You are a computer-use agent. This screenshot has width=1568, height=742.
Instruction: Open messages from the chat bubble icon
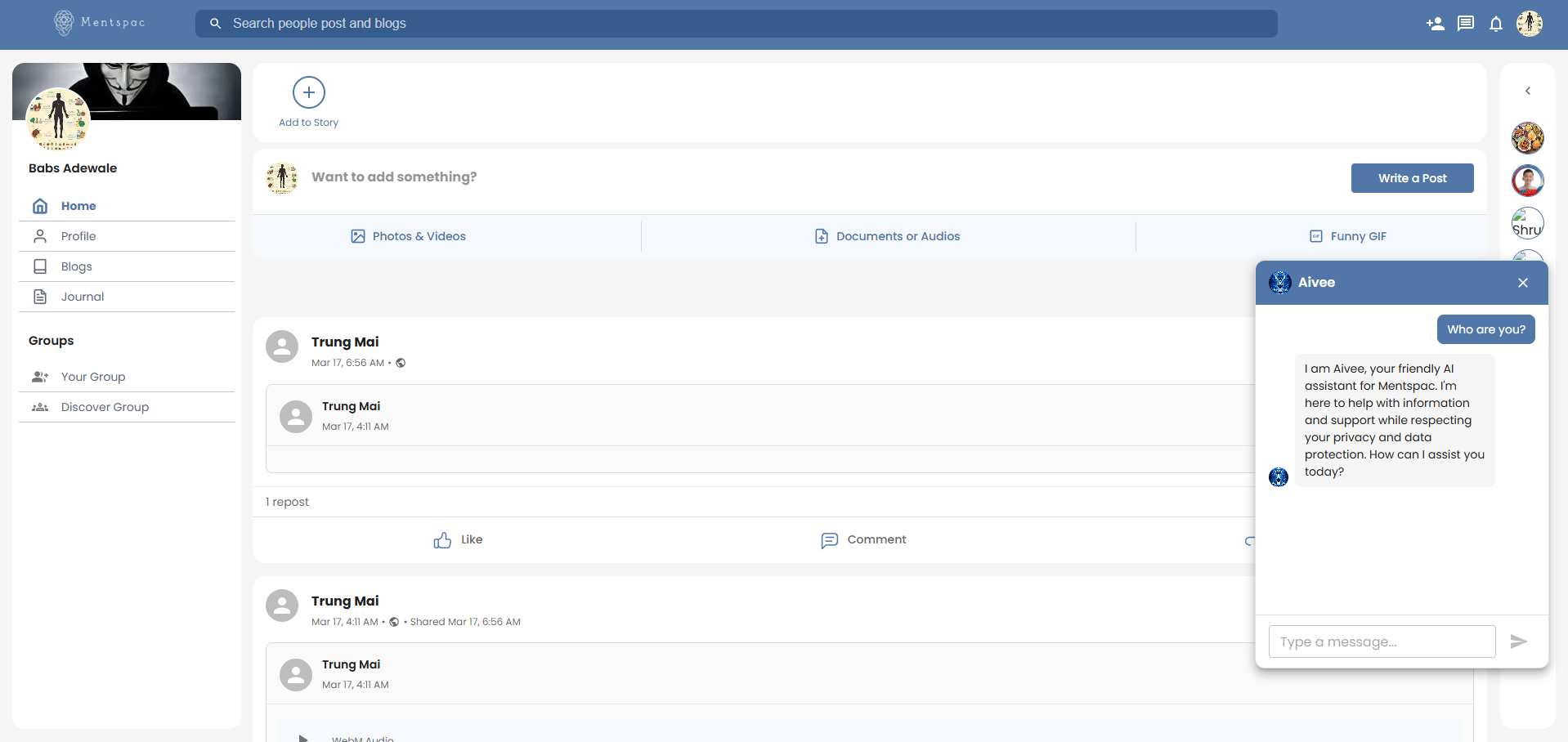pyautogui.click(x=1465, y=24)
